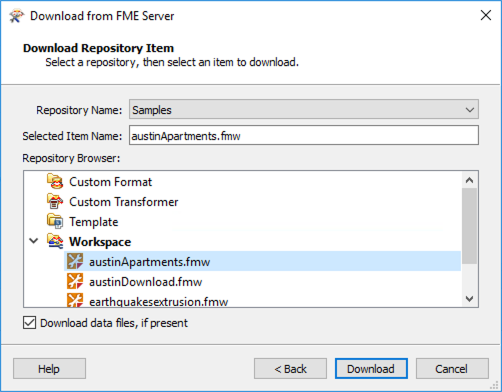Click the Custom Format folder icon
Screen dimensions: 502x392
click(55, 181)
